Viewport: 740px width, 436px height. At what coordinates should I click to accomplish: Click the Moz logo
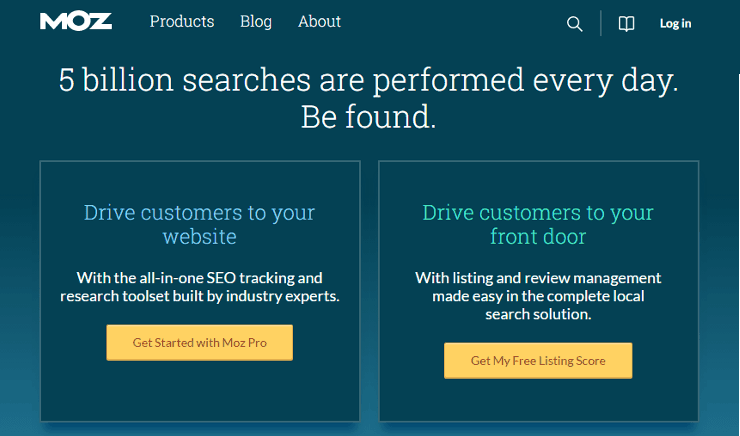coord(76,22)
